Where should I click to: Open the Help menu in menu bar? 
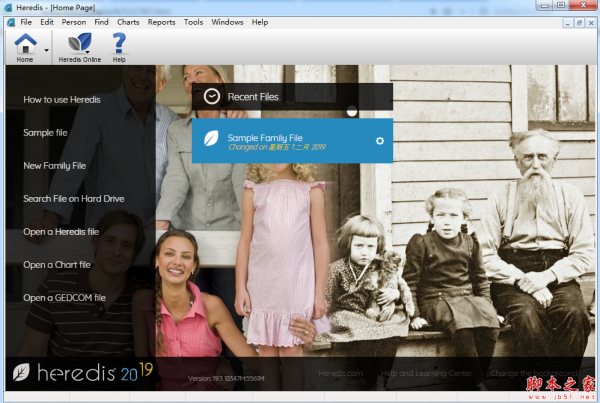coord(260,22)
